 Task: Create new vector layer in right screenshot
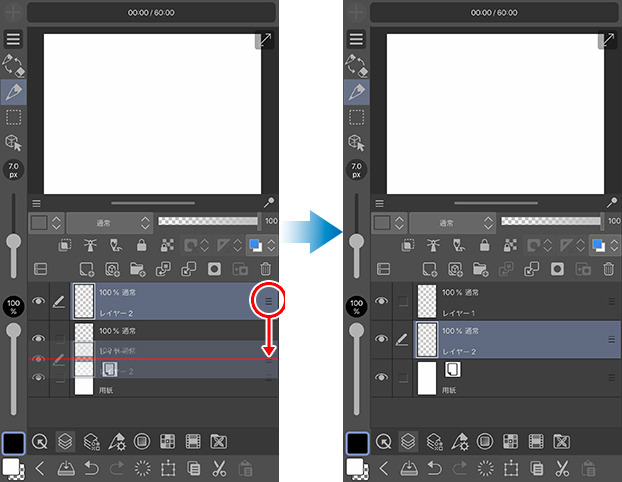pyautogui.click(x=455, y=269)
